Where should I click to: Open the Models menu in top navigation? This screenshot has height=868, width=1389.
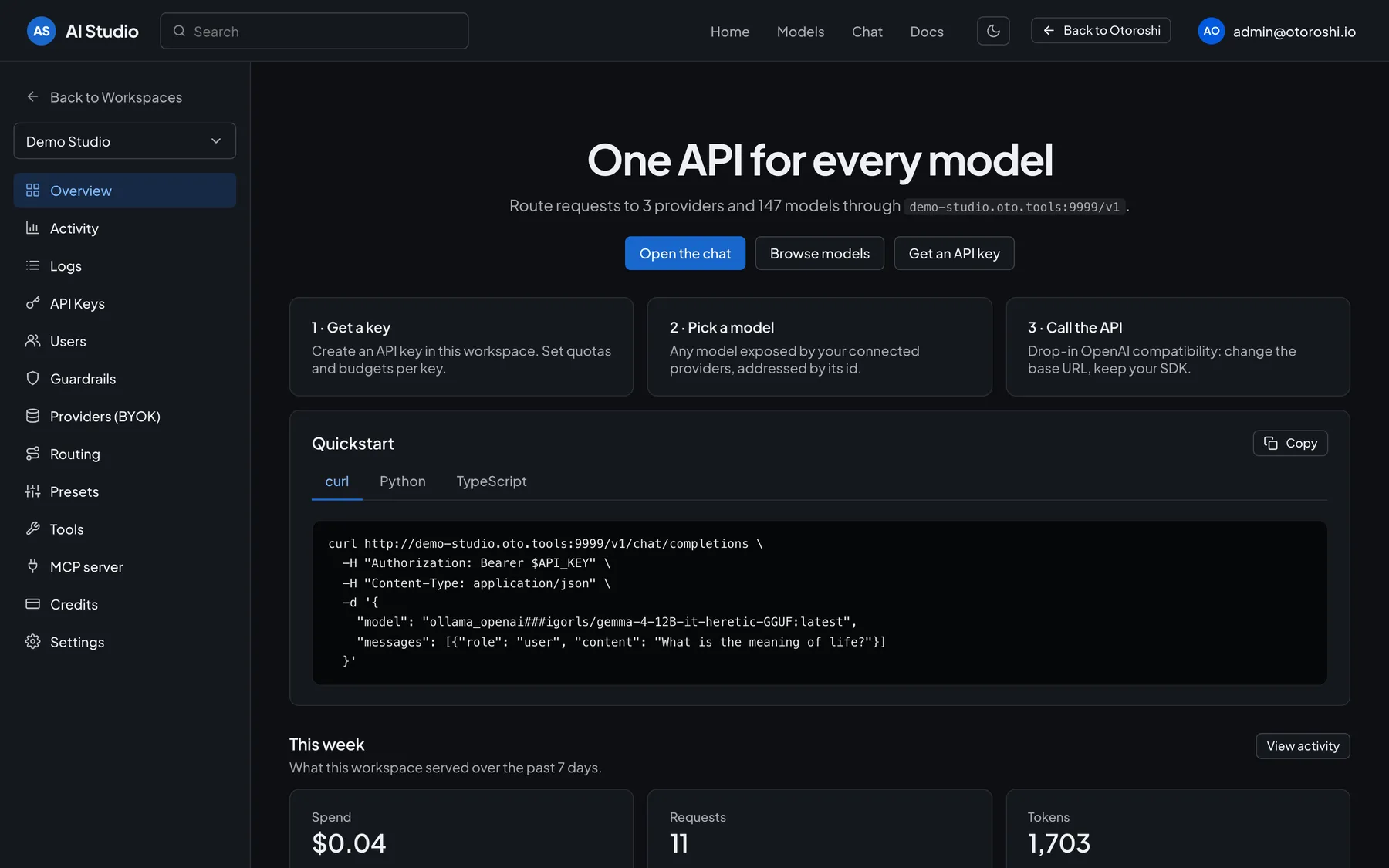pos(800,32)
